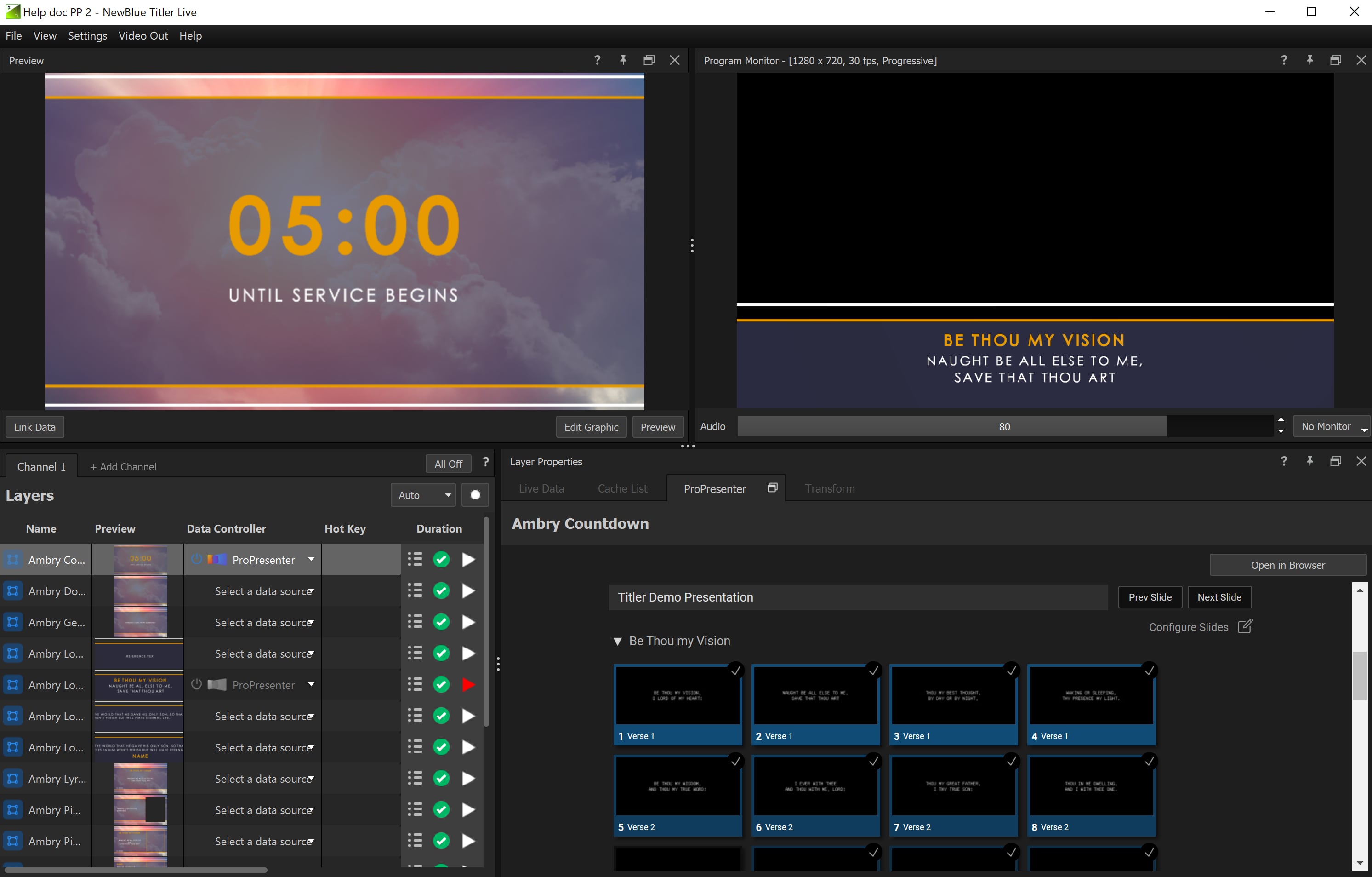Open data source dropdown for Ambry Ge...

311,622
